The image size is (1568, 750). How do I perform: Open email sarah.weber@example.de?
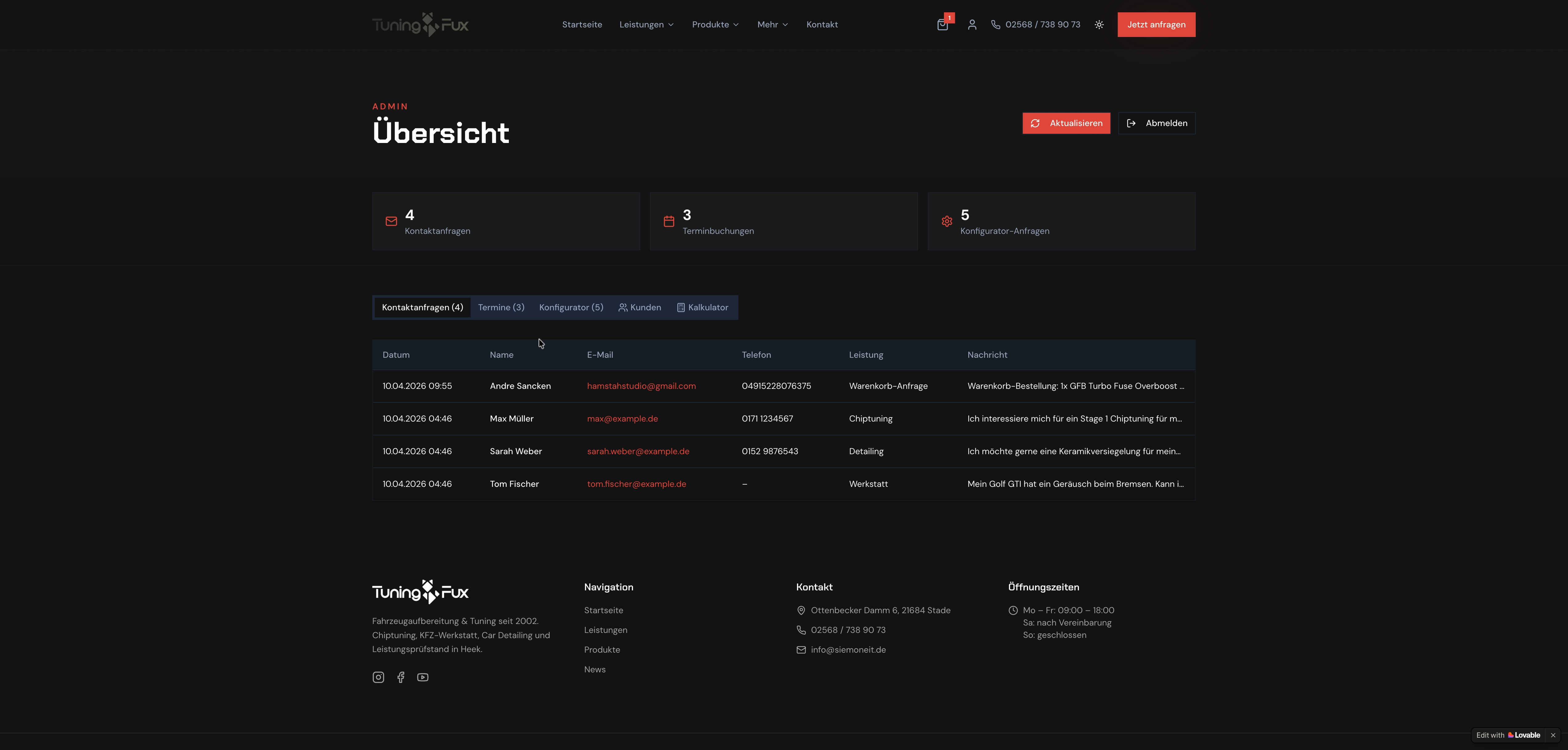pyautogui.click(x=638, y=452)
